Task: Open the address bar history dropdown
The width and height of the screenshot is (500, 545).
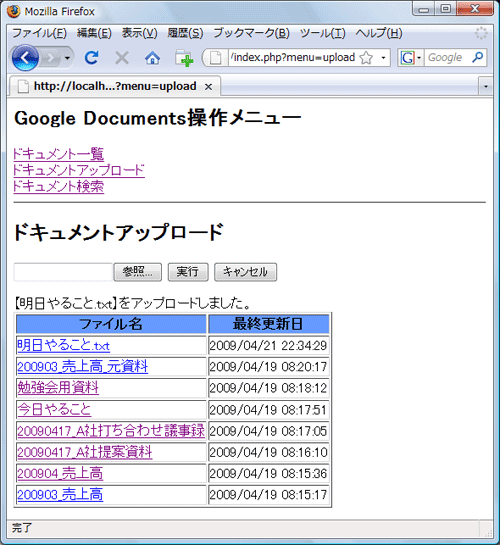Action: tap(383, 58)
